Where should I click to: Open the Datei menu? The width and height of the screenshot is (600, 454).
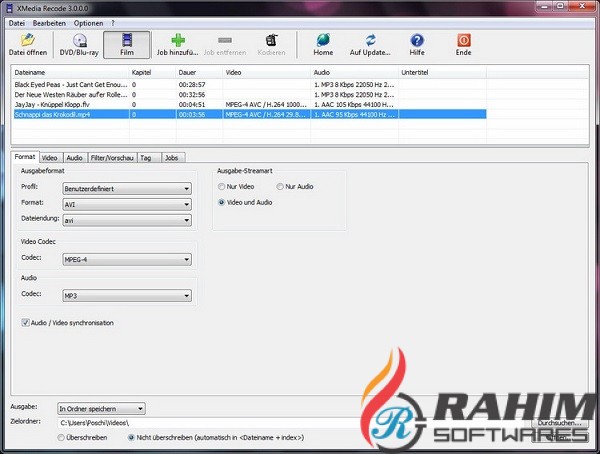tap(16, 23)
